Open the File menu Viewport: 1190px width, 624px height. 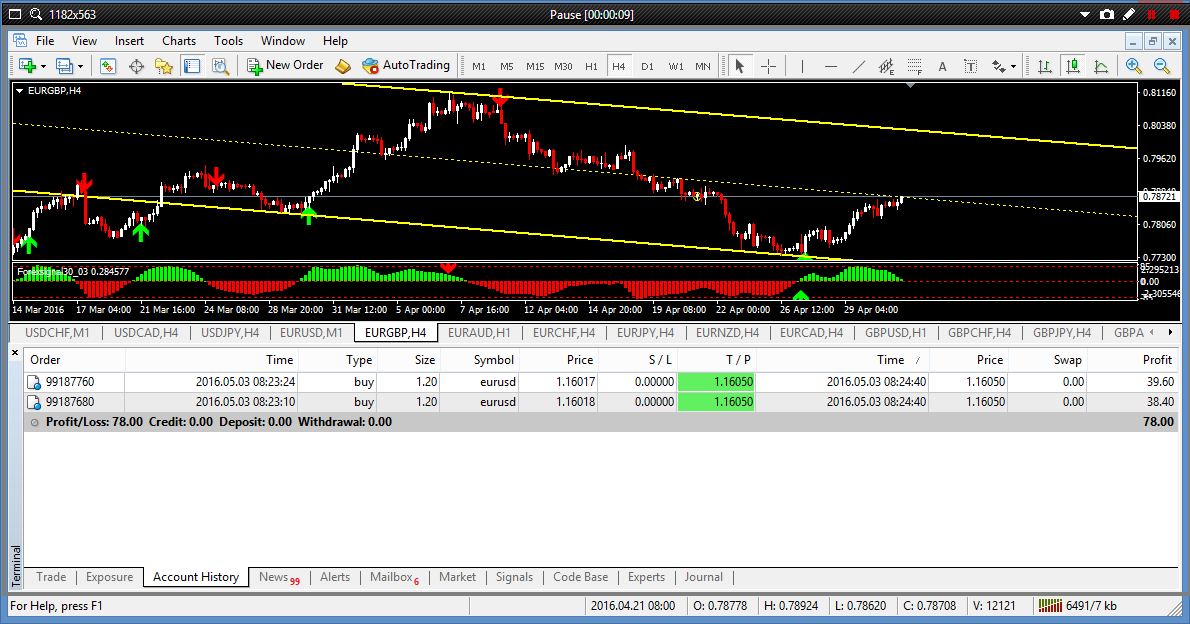[45, 41]
